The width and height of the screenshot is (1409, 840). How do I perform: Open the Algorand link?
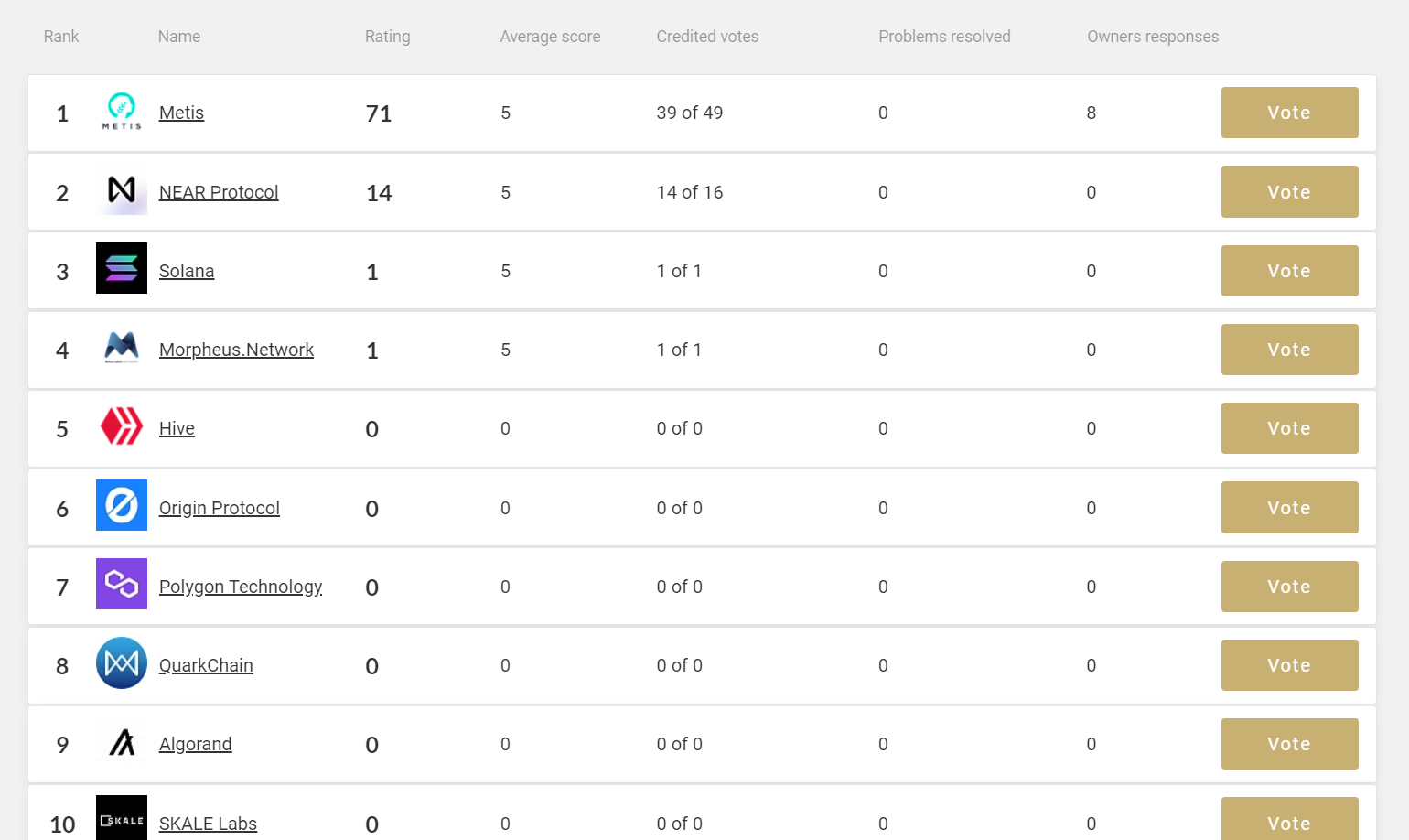[196, 744]
